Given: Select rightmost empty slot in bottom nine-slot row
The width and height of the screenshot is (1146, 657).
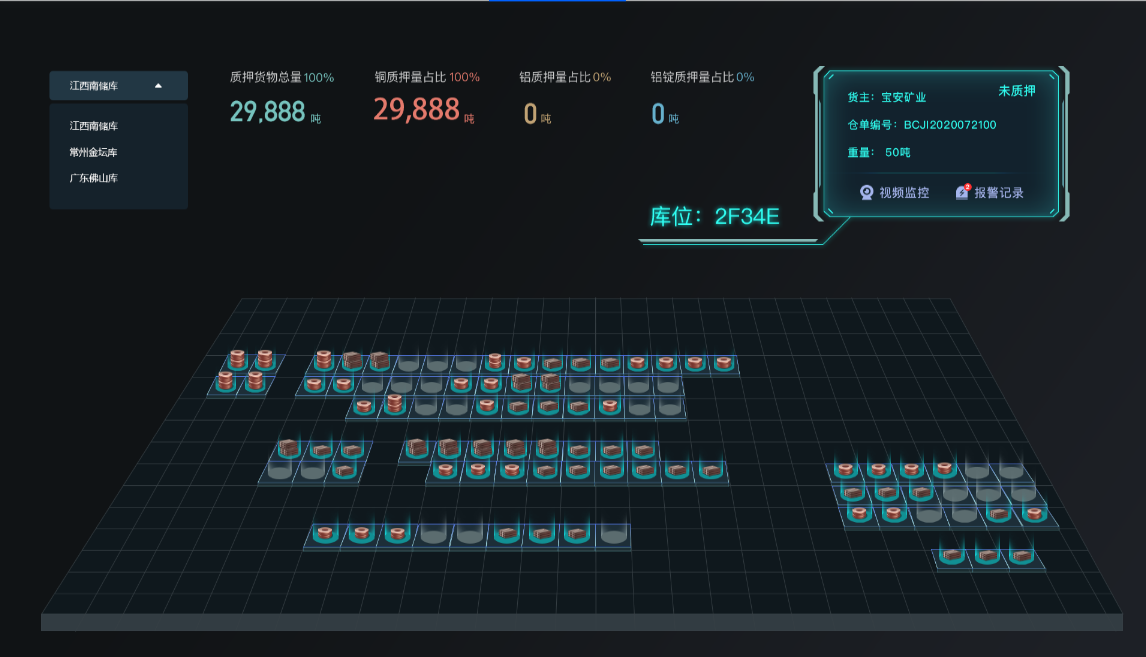Looking at the screenshot, I should [x=612, y=534].
